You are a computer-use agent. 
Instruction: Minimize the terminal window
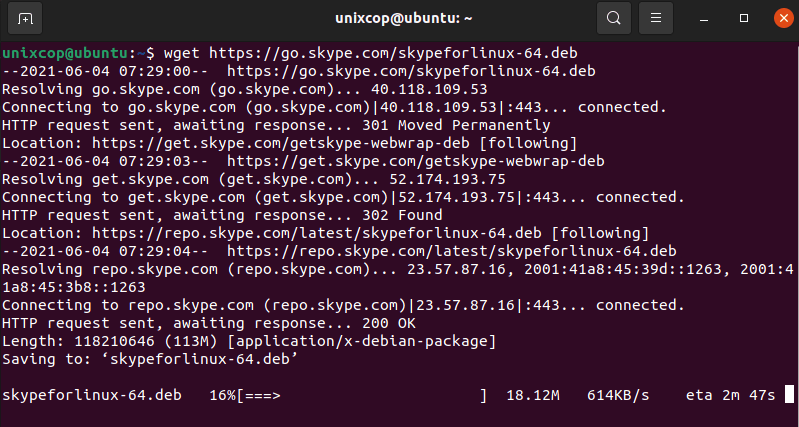click(x=704, y=19)
